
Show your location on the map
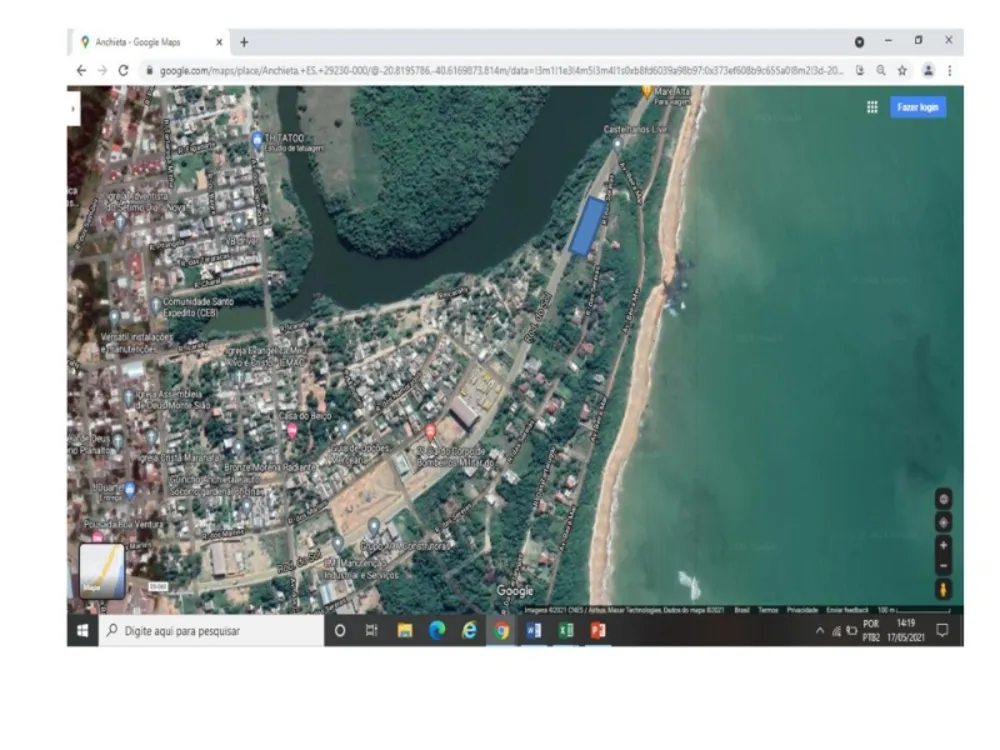click(x=943, y=522)
